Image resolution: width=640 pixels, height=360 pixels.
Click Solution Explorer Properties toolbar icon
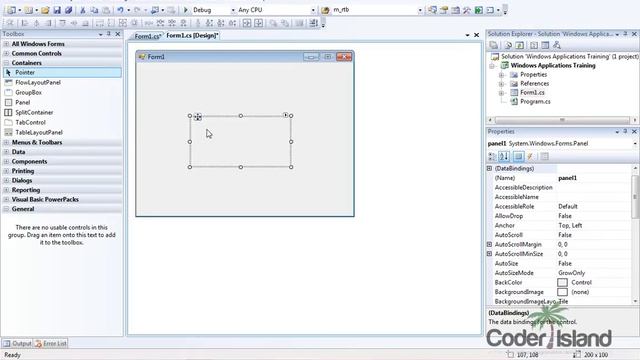pos(493,45)
